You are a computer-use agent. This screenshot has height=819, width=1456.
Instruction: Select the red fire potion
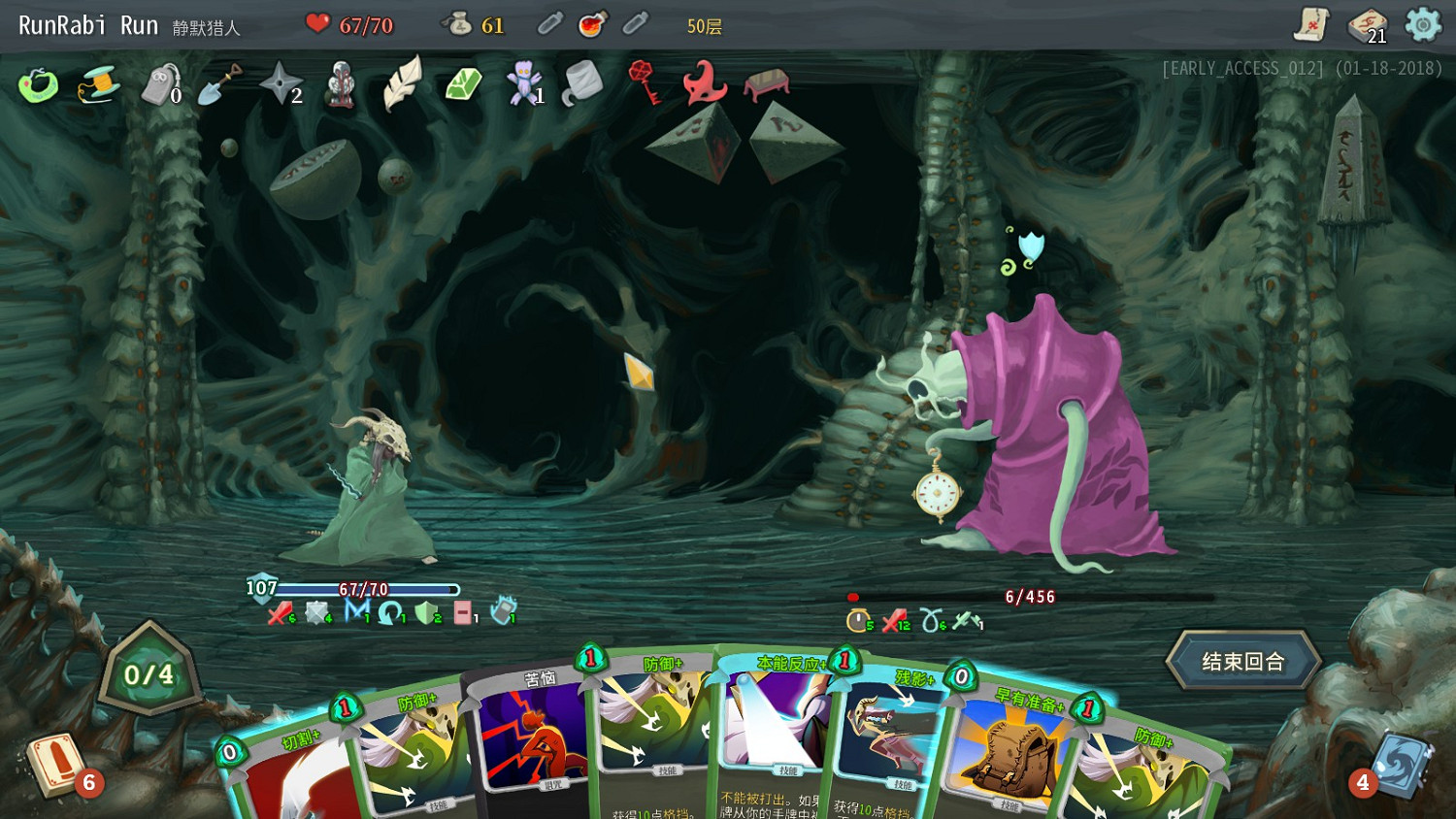coord(592,24)
